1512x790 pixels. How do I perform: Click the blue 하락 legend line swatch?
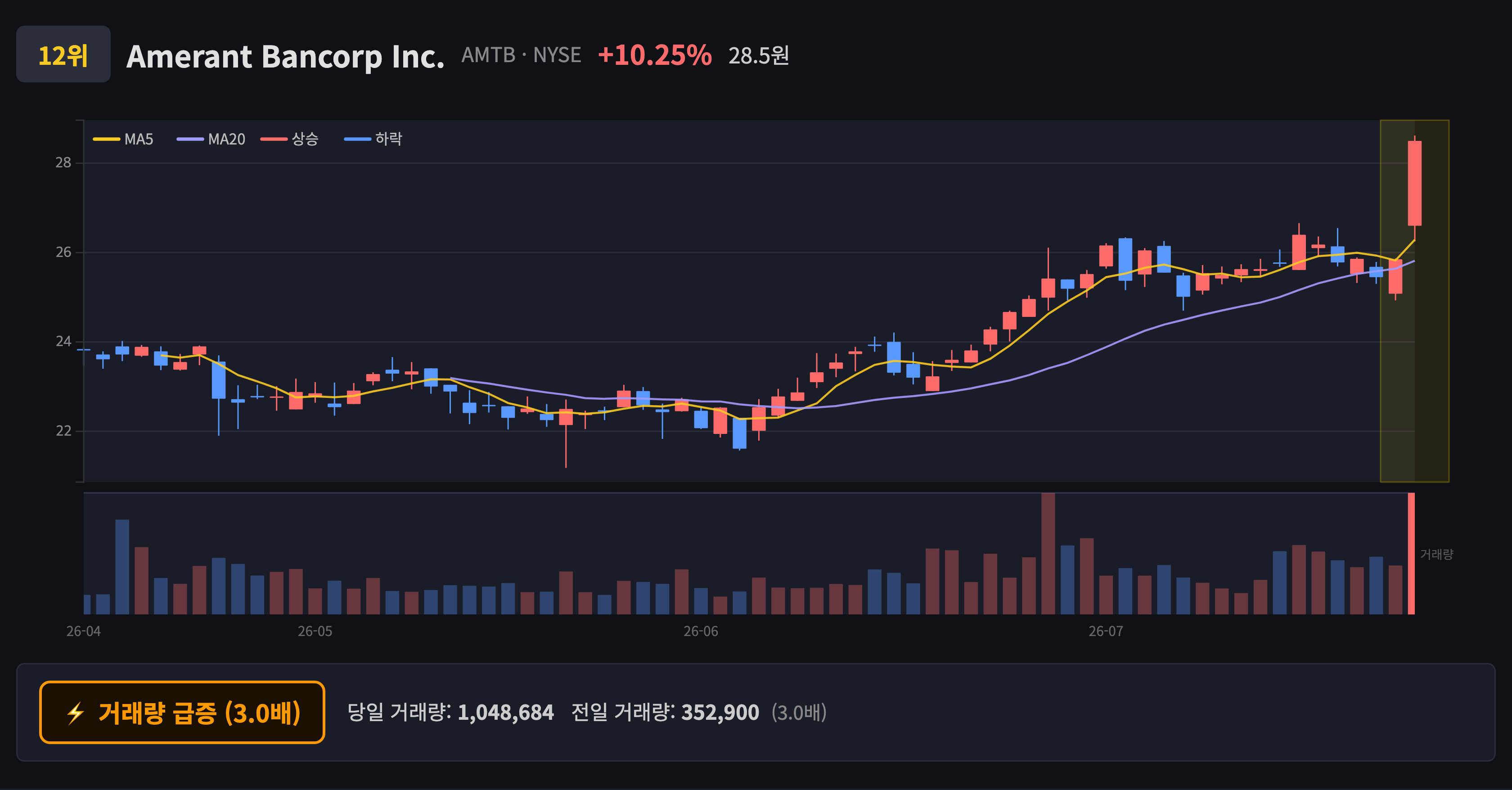(x=357, y=139)
